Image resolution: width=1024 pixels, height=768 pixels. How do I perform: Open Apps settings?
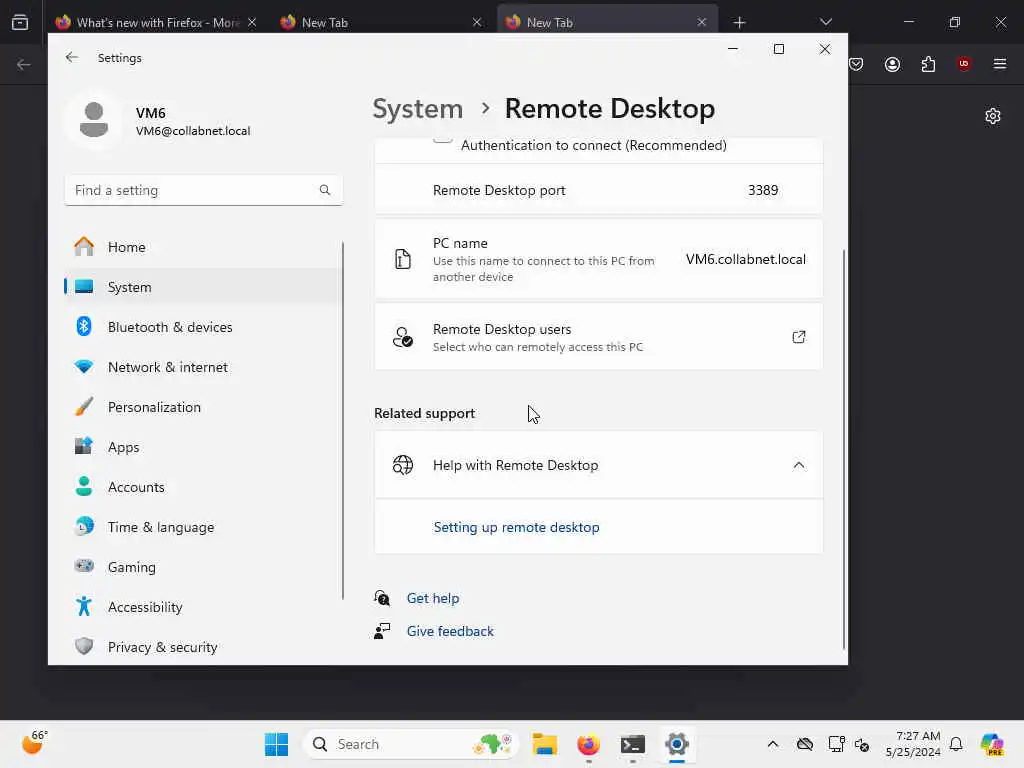pos(203,447)
